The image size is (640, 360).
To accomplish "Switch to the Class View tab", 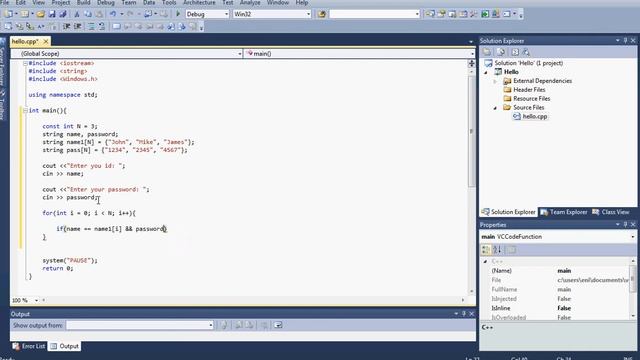I will (611, 212).
